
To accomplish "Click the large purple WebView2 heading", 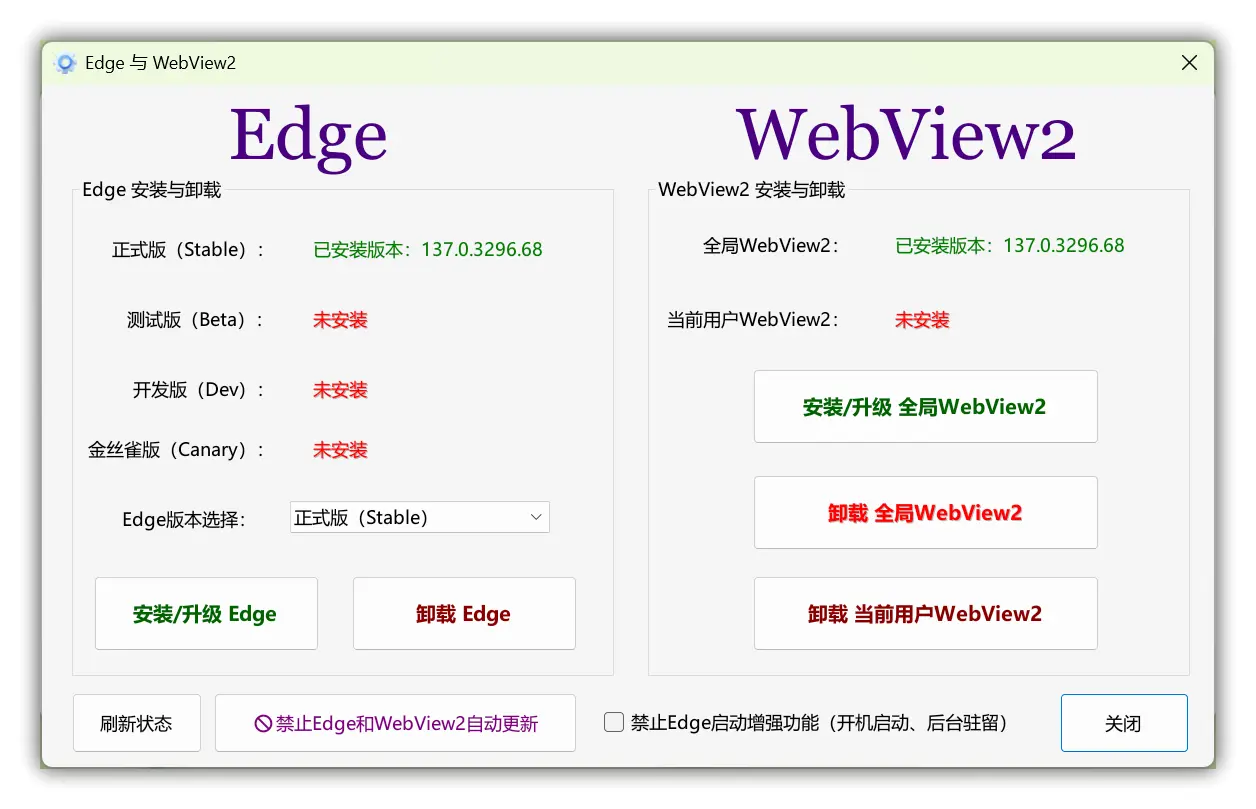I will [906, 134].
